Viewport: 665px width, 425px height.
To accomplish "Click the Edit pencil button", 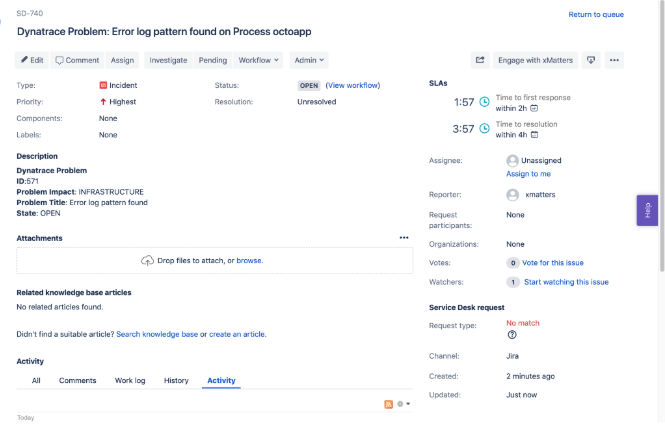I will coord(32,60).
